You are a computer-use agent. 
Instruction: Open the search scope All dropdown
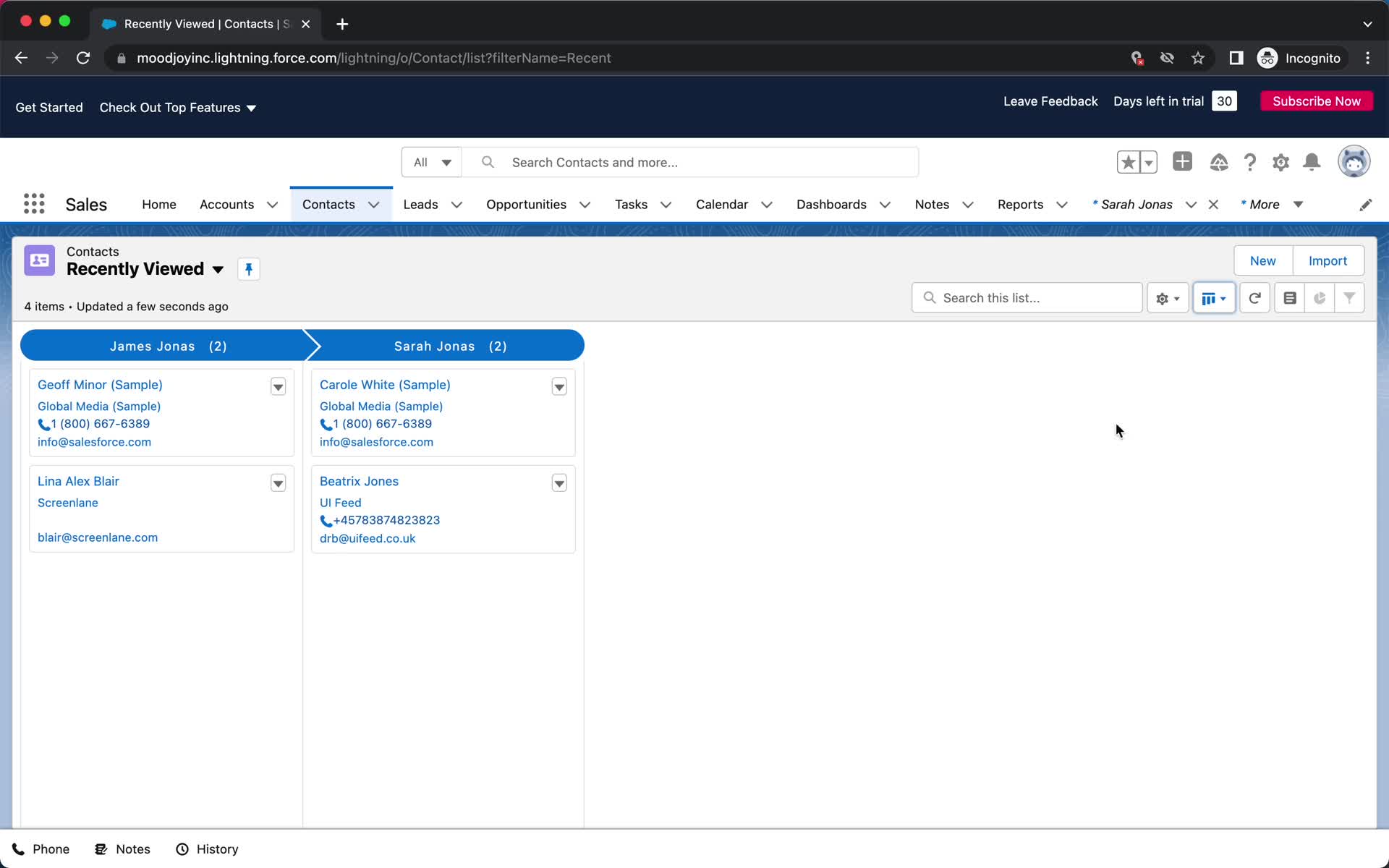pos(432,162)
